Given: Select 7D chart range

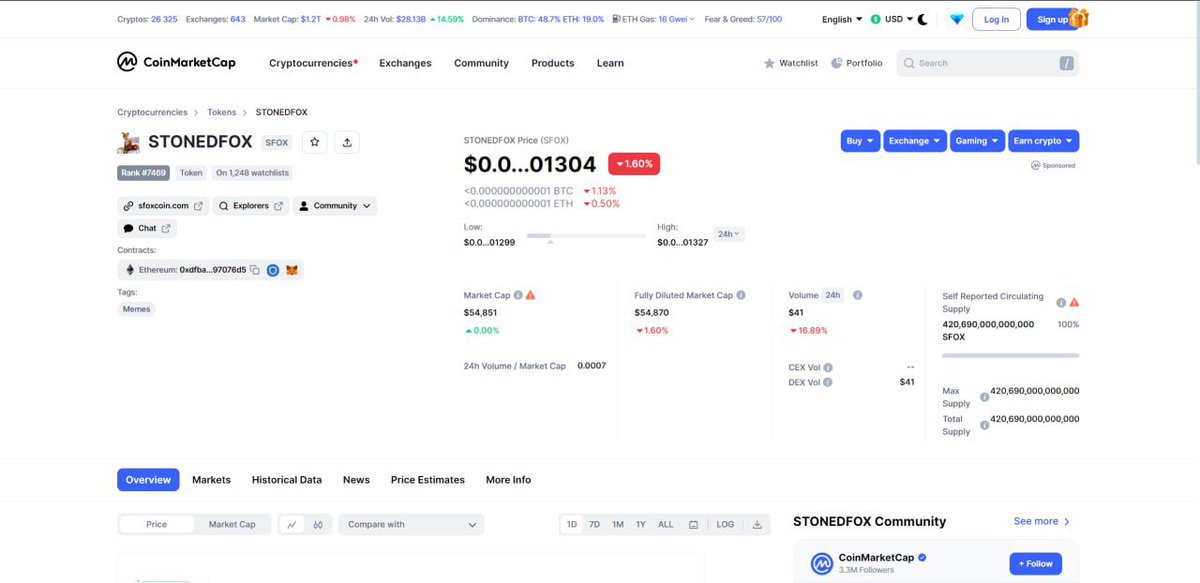Looking at the screenshot, I should pyautogui.click(x=594, y=524).
